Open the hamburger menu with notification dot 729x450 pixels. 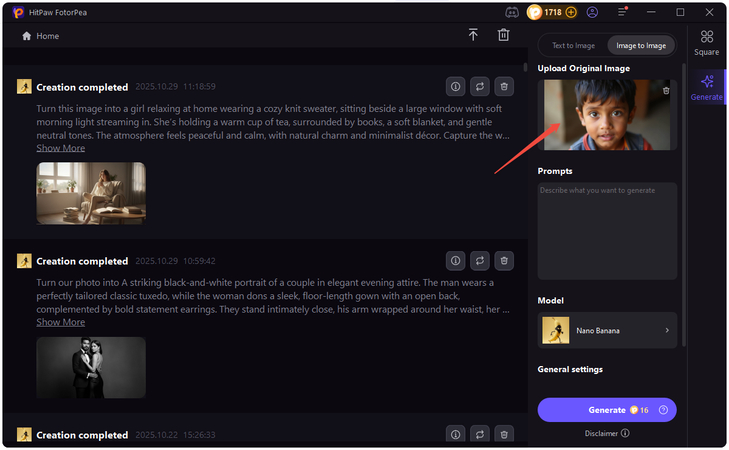(622, 12)
